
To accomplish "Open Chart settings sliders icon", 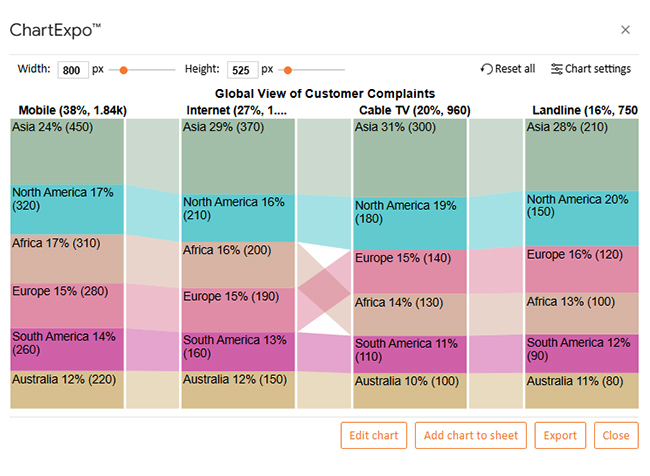I will [x=557, y=69].
